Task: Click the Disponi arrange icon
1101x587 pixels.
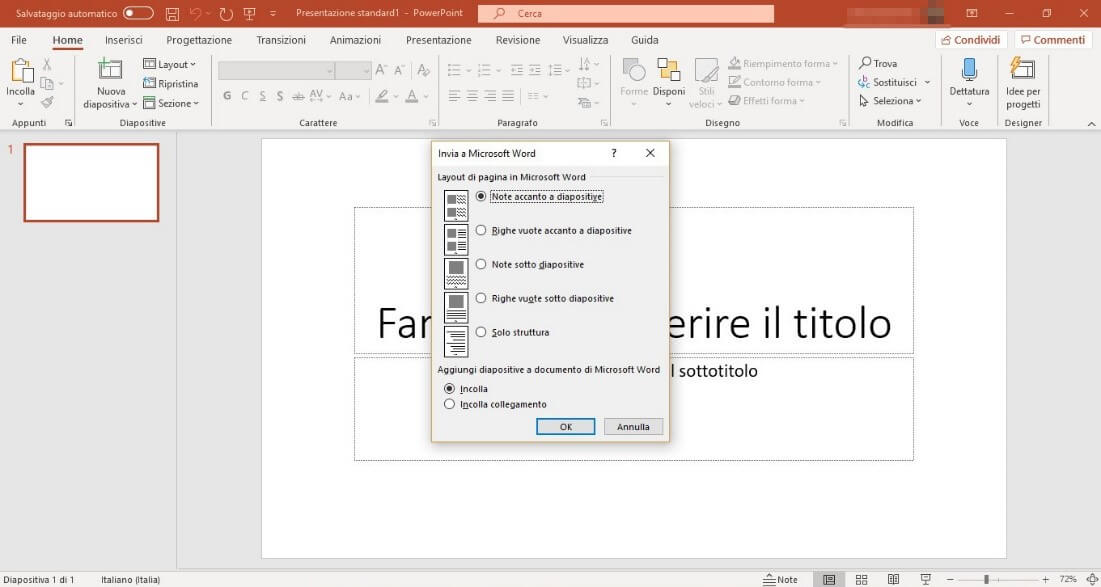Action: pyautogui.click(x=668, y=70)
